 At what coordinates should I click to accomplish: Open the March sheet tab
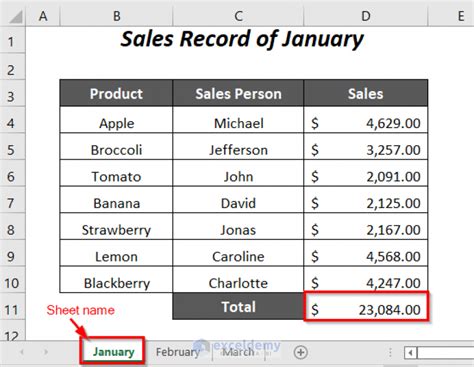click(x=238, y=352)
